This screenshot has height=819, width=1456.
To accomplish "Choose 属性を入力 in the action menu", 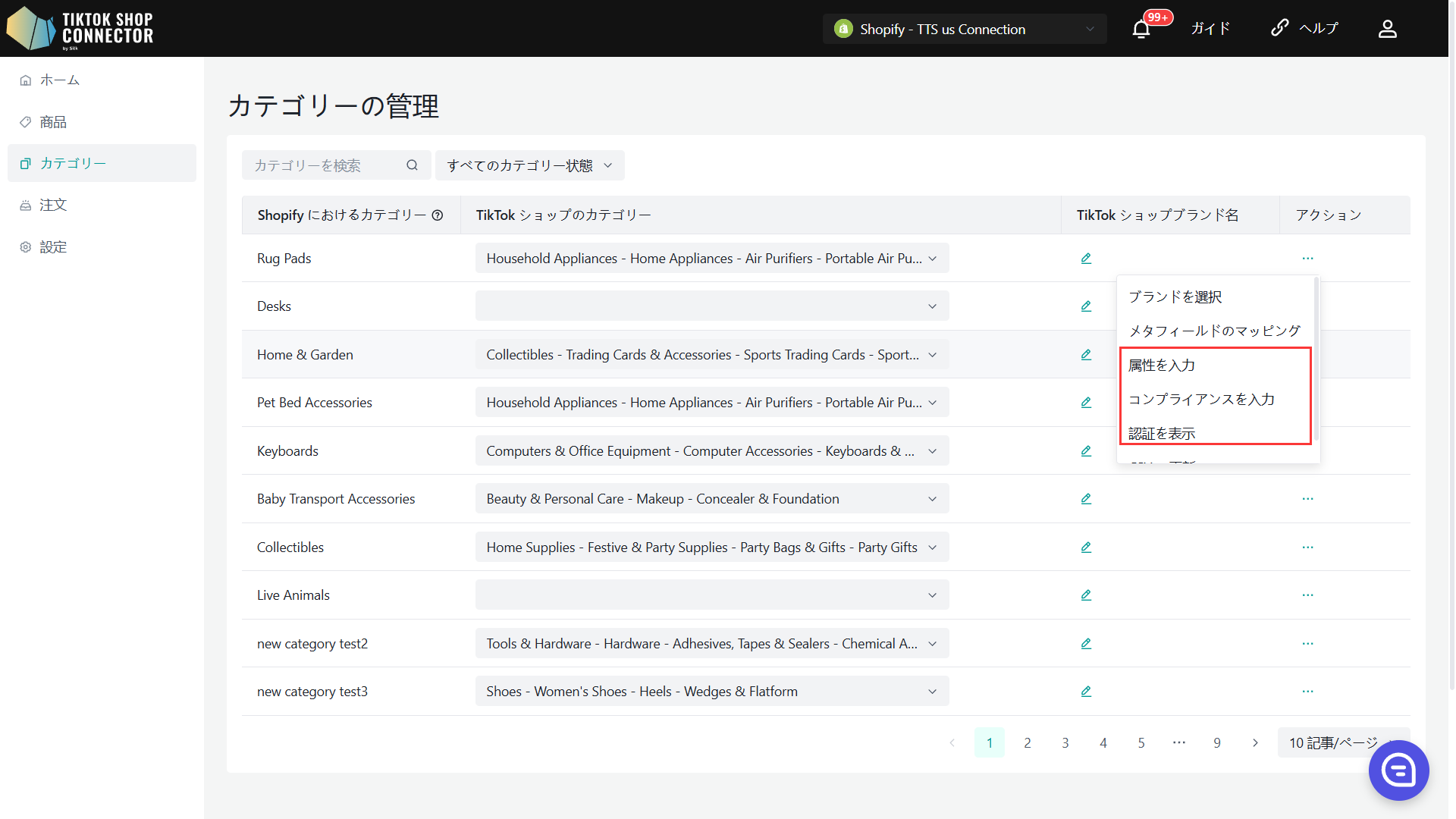I will pyautogui.click(x=1216, y=366).
